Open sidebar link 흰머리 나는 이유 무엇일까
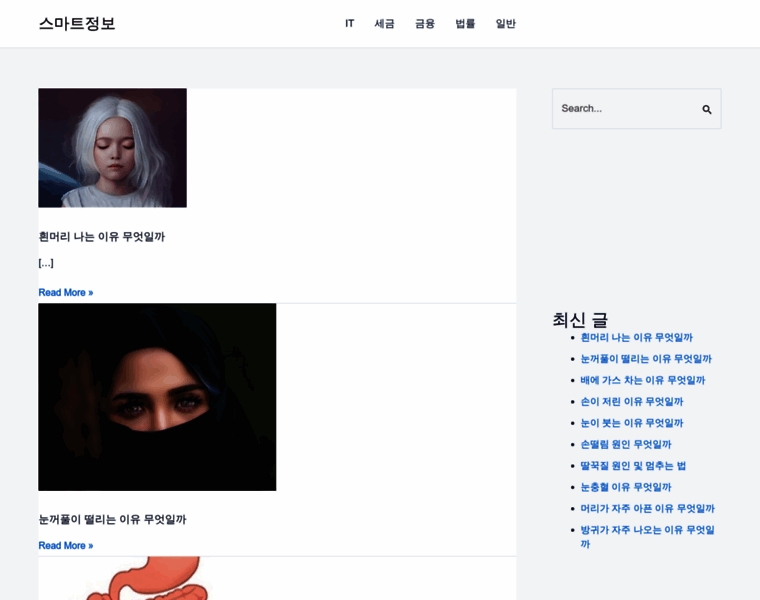Viewport: 760px width, 600px height. pos(636,337)
